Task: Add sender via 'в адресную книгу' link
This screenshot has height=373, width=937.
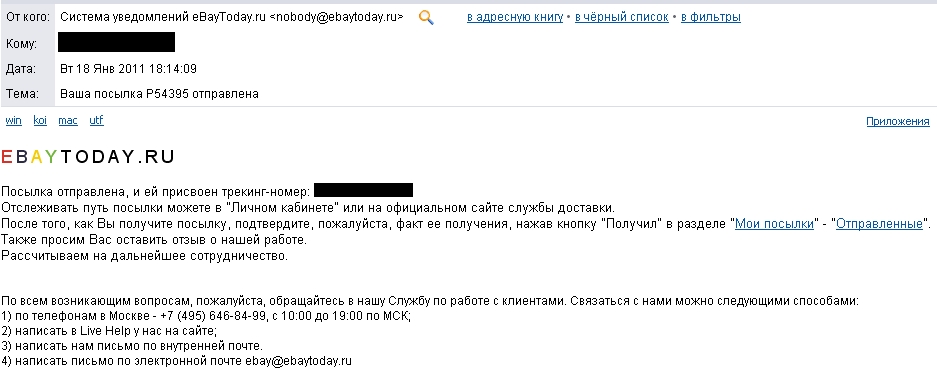Action: tap(515, 17)
